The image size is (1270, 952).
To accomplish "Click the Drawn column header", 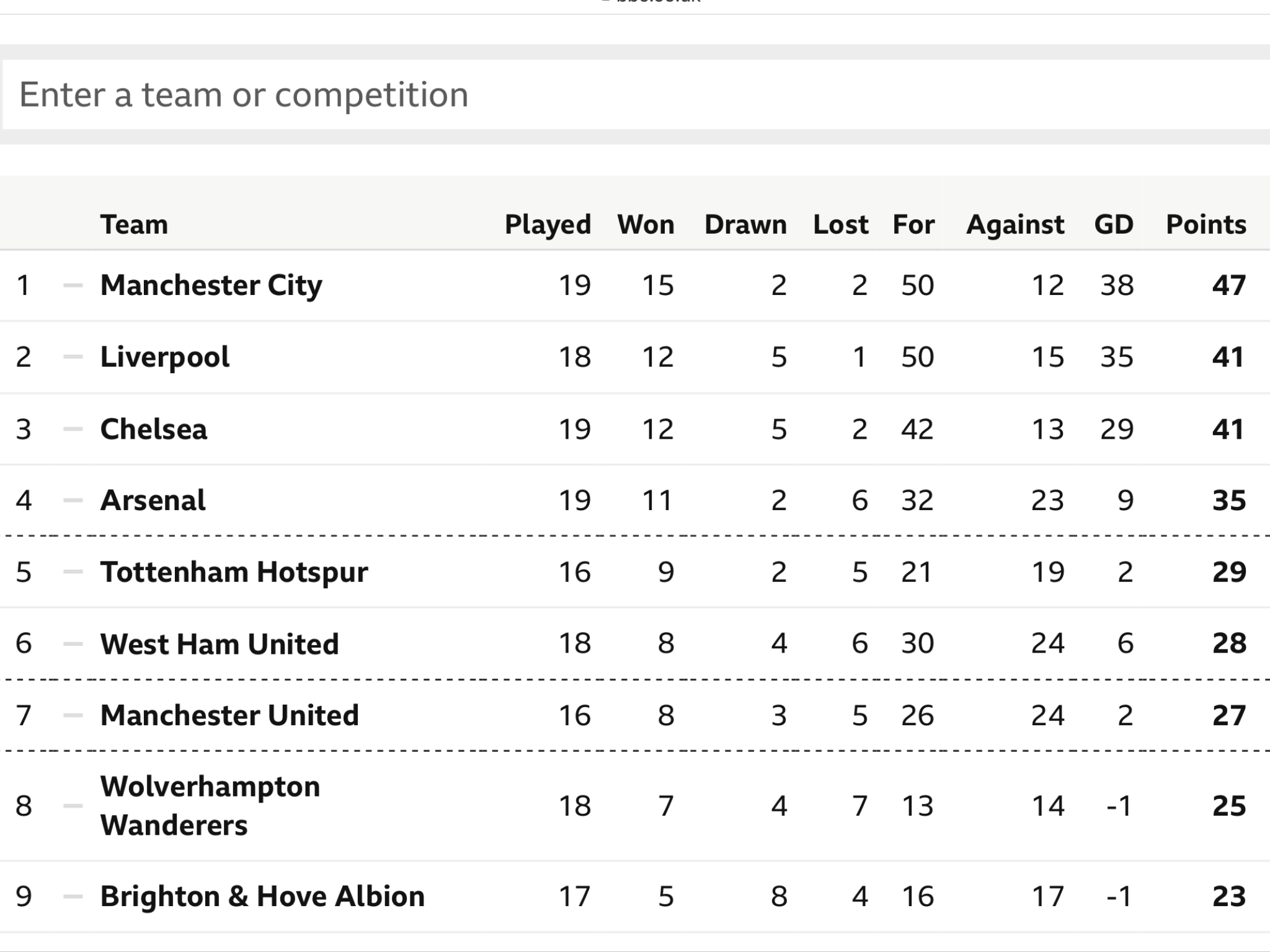I will coord(745,224).
